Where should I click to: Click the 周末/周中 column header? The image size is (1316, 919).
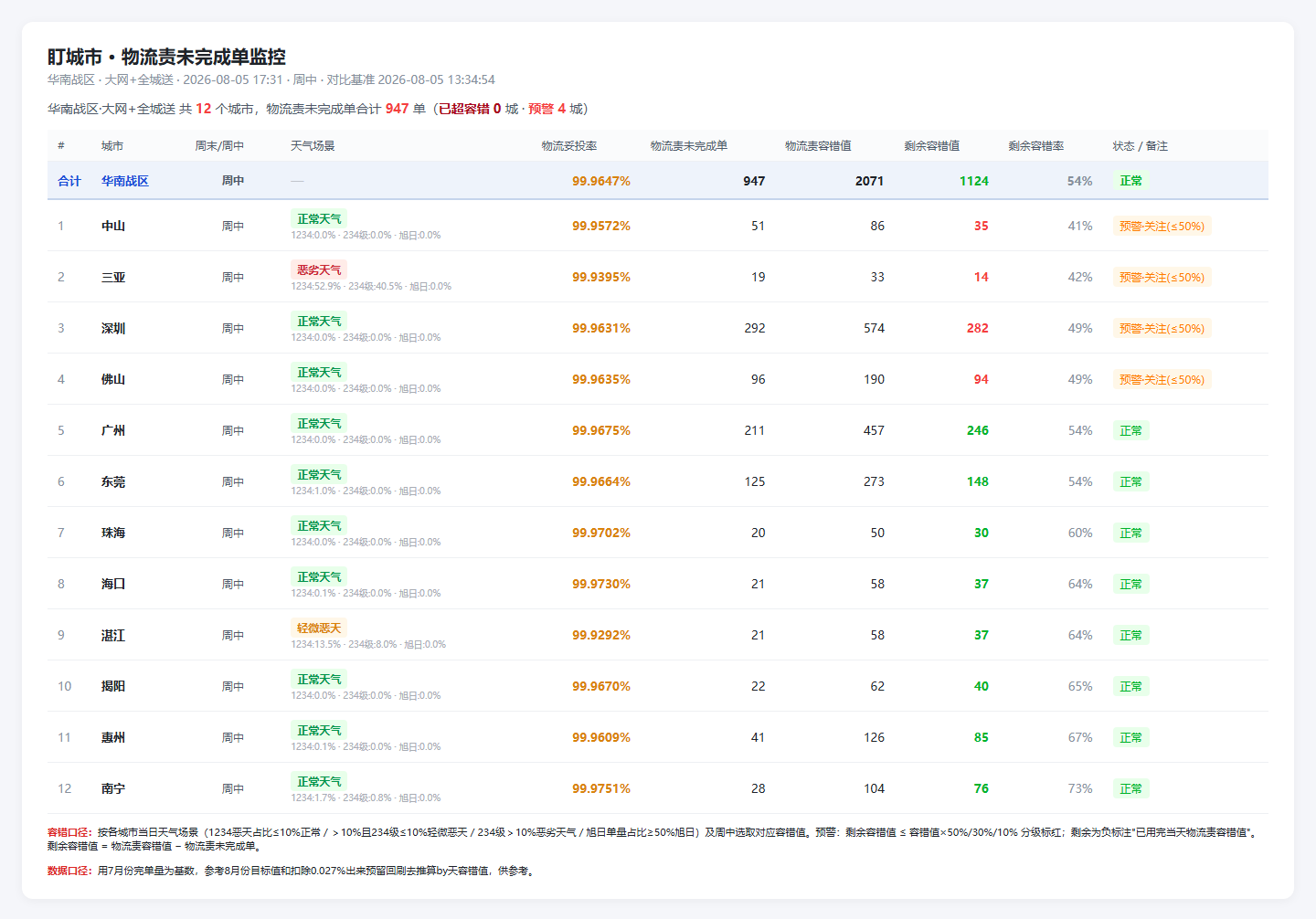(x=219, y=146)
